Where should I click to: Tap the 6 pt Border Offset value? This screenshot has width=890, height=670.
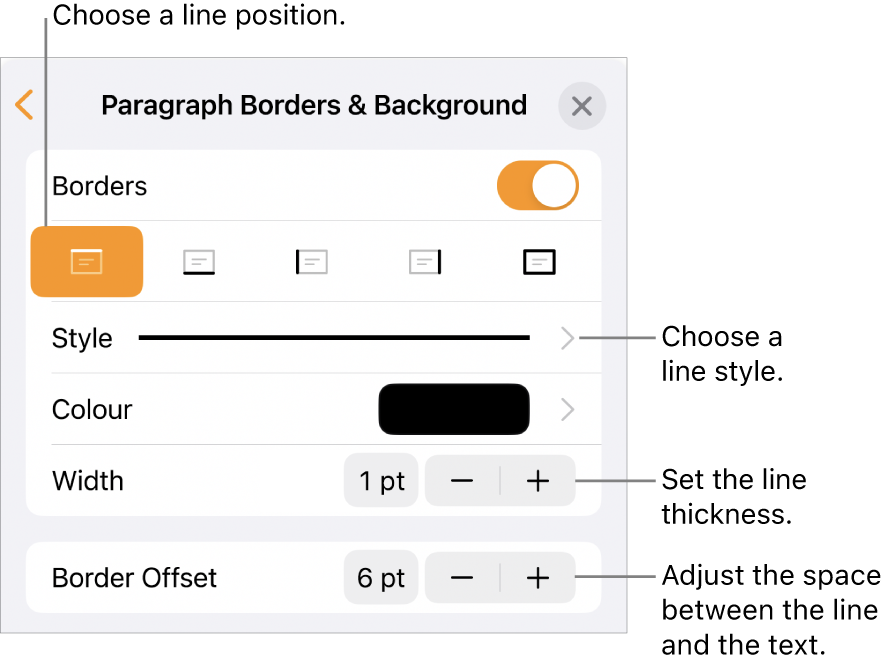click(380, 577)
